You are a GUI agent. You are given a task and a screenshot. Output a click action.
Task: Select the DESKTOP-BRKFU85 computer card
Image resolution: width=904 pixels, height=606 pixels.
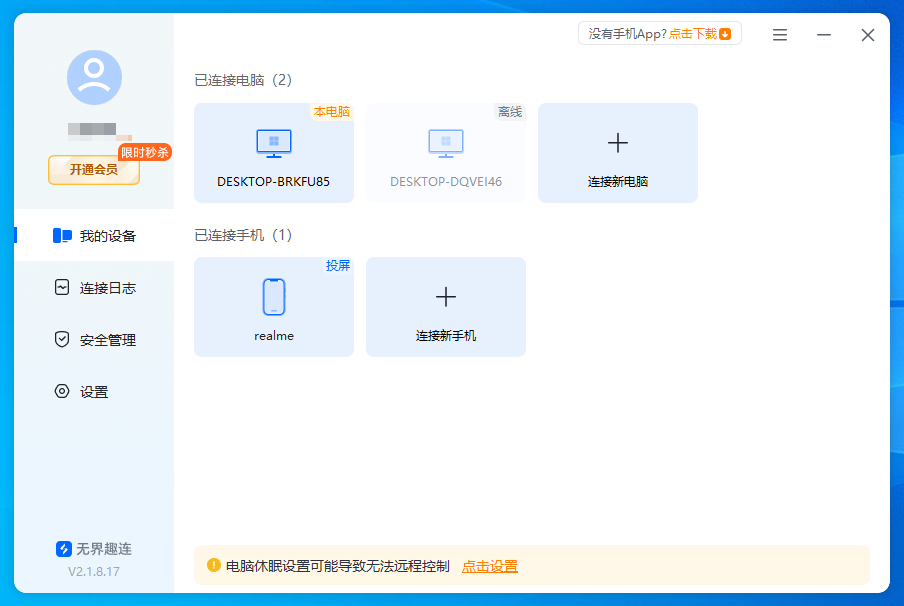point(273,152)
